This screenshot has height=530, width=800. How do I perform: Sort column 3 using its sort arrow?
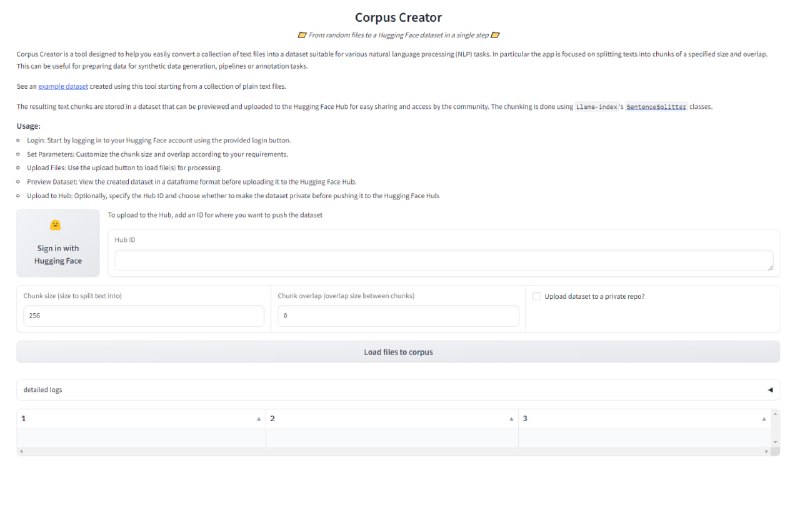764,418
